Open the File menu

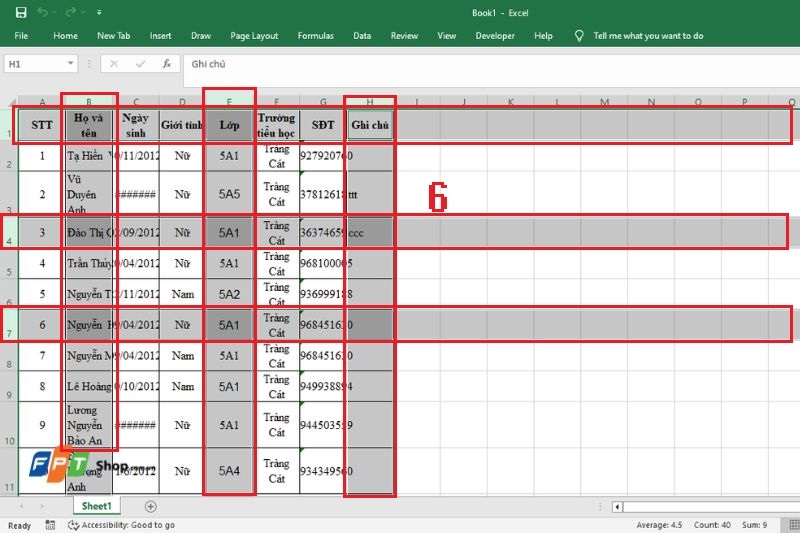[x=21, y=36]
